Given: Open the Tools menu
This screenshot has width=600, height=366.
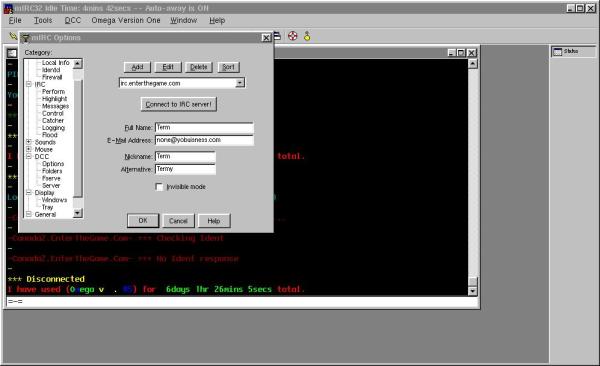Looking at the screenshot, I should click(43, 20).
